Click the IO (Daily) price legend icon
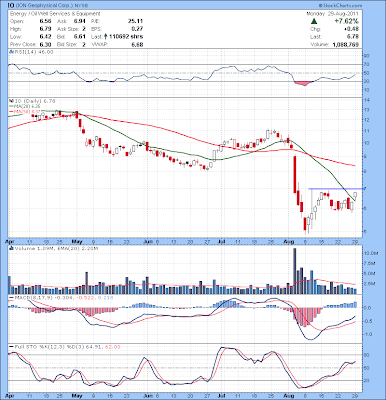386x400 pixels. (x=11, y=101)
